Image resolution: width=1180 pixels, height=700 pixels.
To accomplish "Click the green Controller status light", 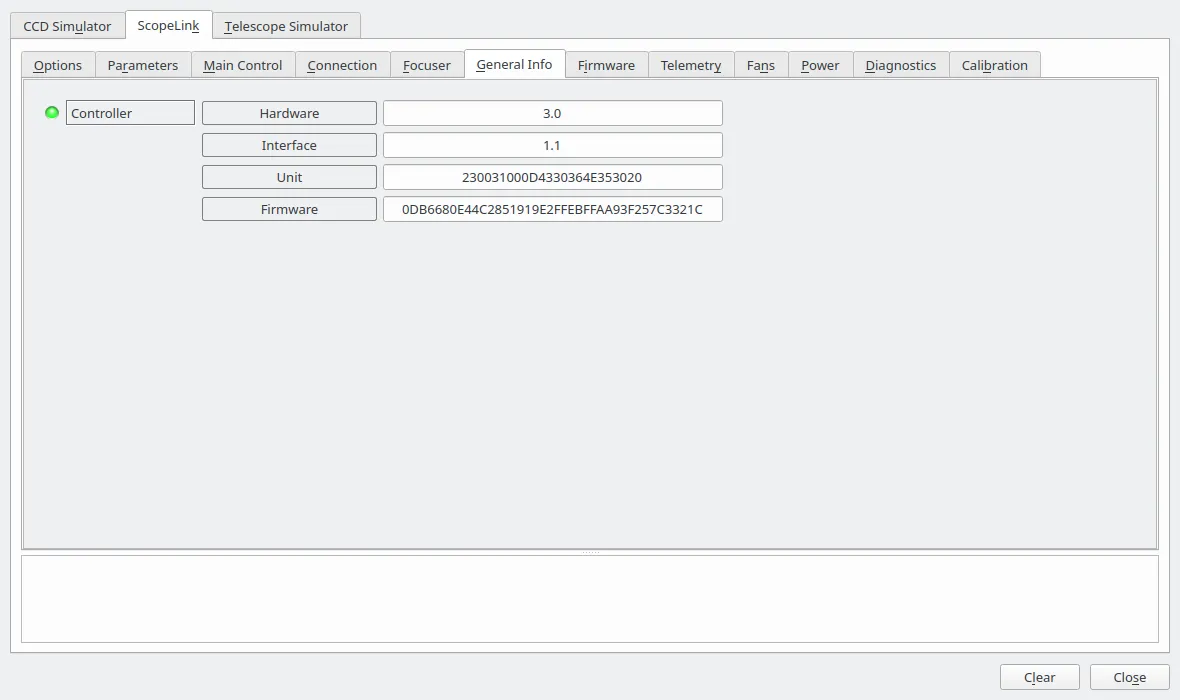I will coord(52,113).
